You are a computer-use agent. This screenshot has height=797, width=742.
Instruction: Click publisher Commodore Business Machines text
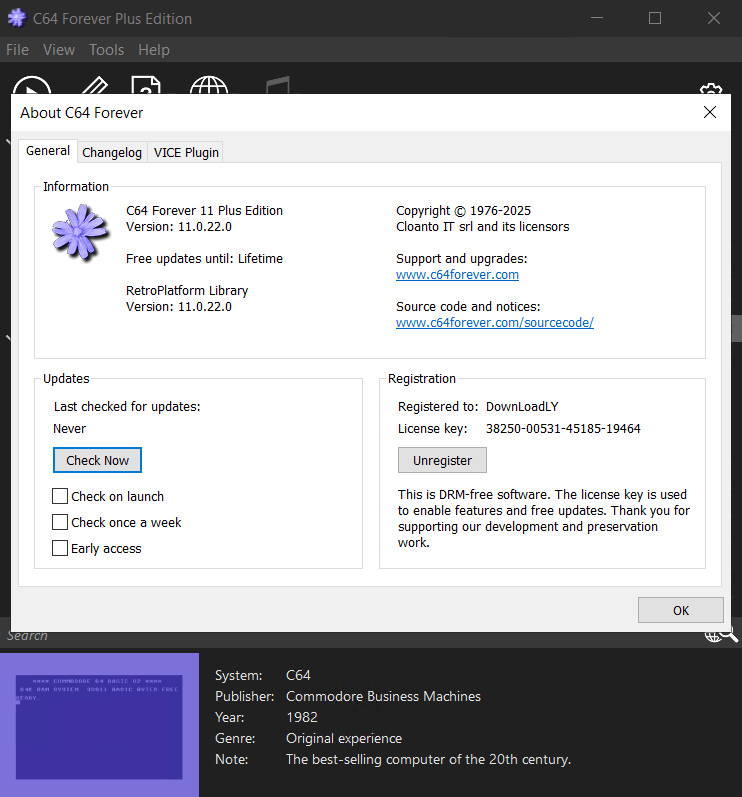coord(383,696)
